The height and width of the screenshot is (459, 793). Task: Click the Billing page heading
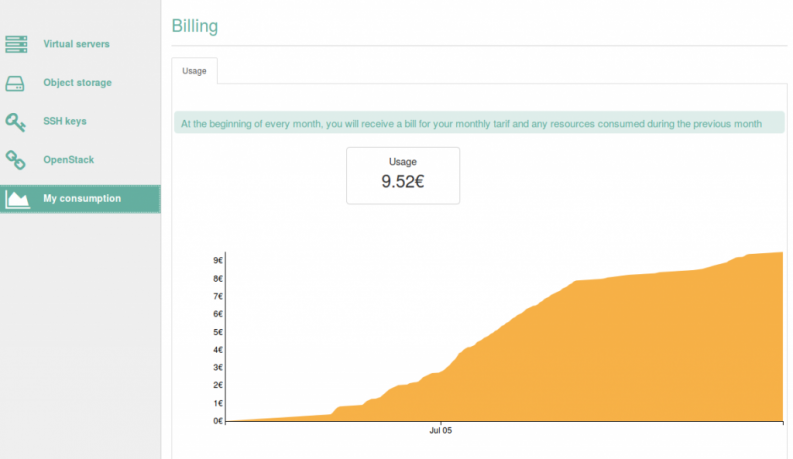(195, 26)
